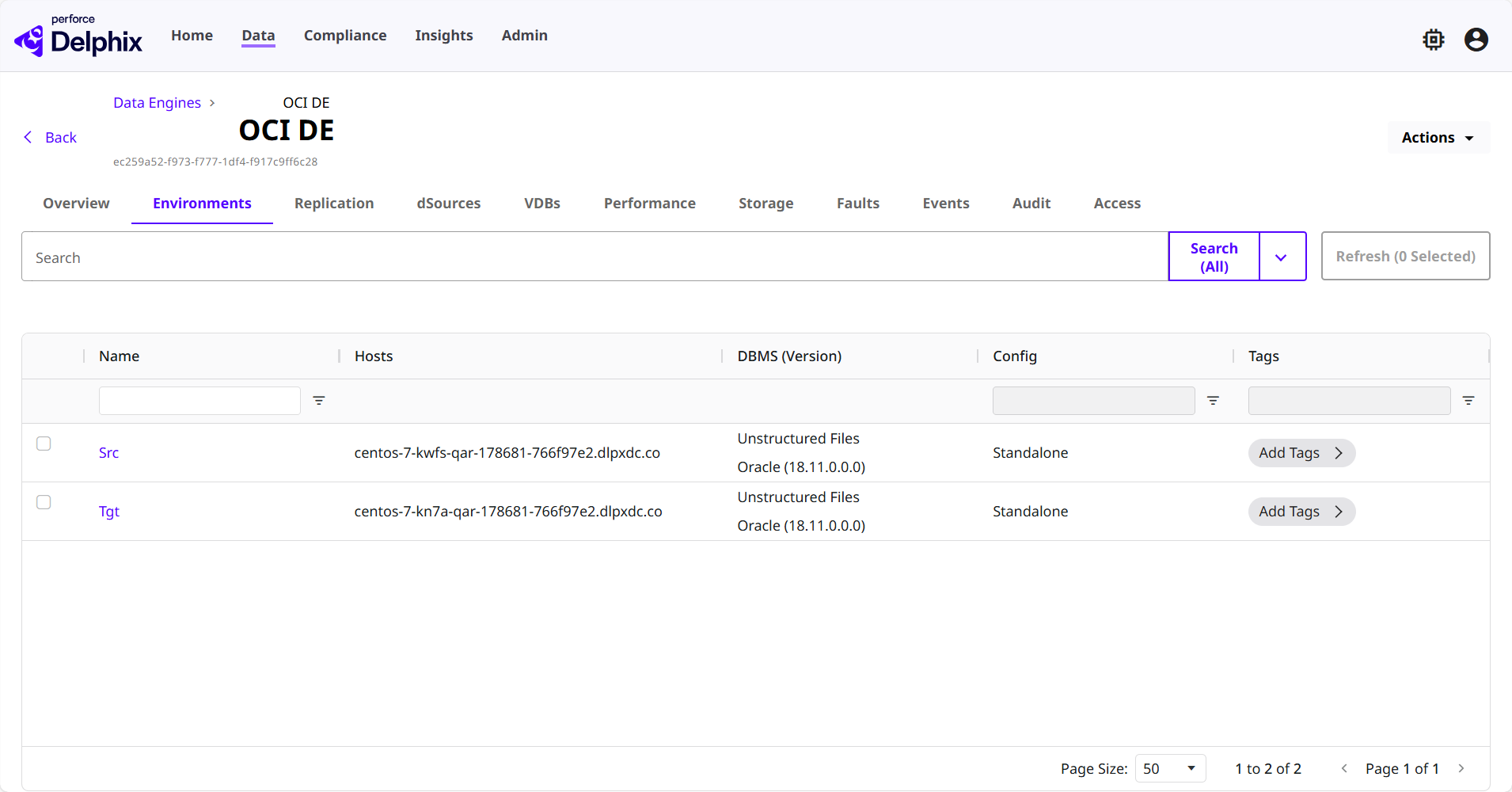Open the user account profile icon
Image resolution: width=1512 pixels, height=792 pixels.
[x=1476, y=40]
